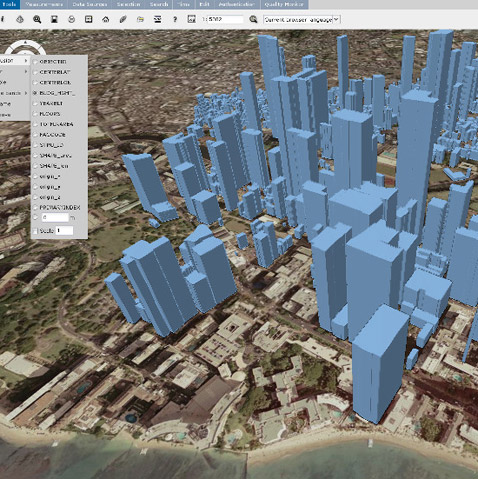Click the stacked layers toolbar icon

tap(158, 19)
